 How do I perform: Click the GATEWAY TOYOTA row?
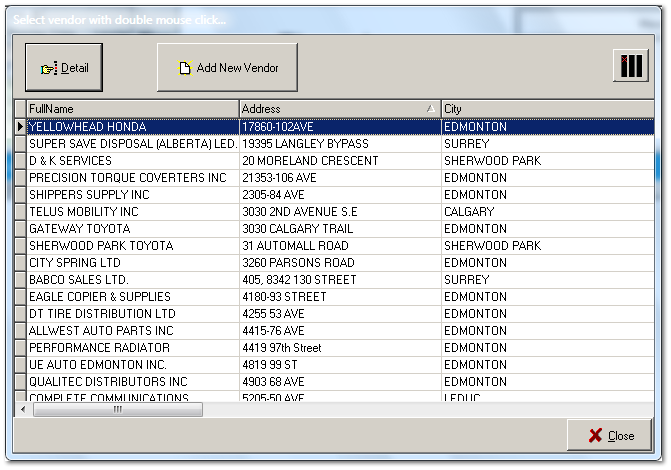point(132,229)
